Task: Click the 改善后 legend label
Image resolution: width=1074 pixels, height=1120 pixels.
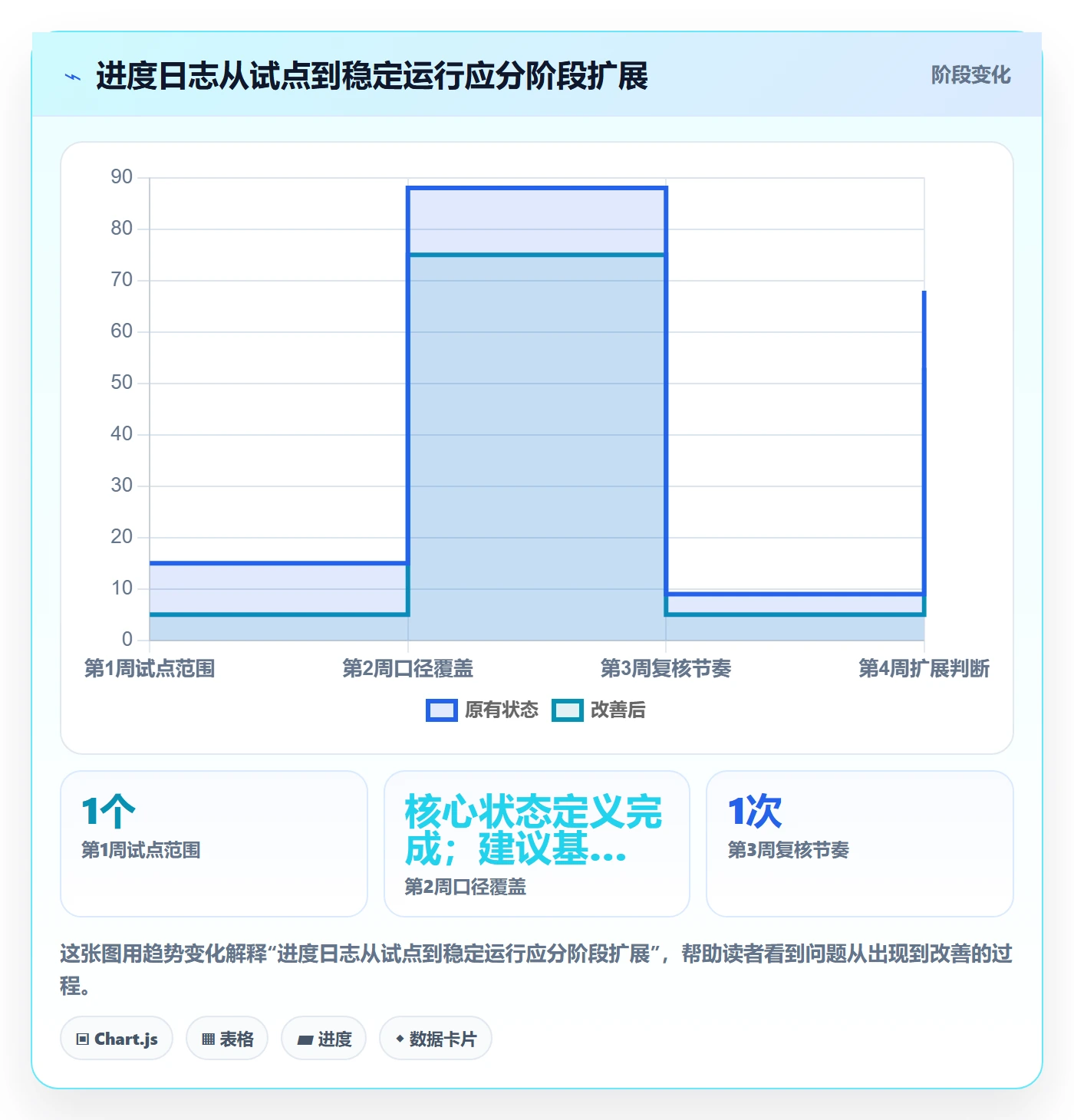Action: pyautogui.click(x=618, y=710)
